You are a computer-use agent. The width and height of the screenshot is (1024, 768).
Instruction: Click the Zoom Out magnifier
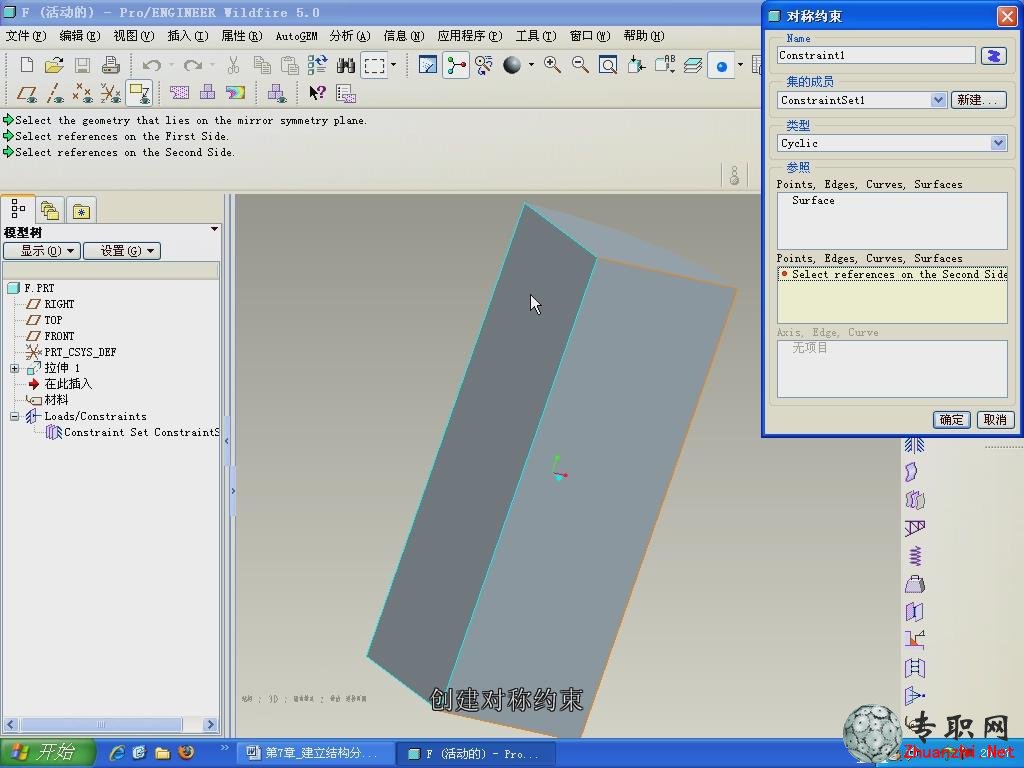(580, 65)
